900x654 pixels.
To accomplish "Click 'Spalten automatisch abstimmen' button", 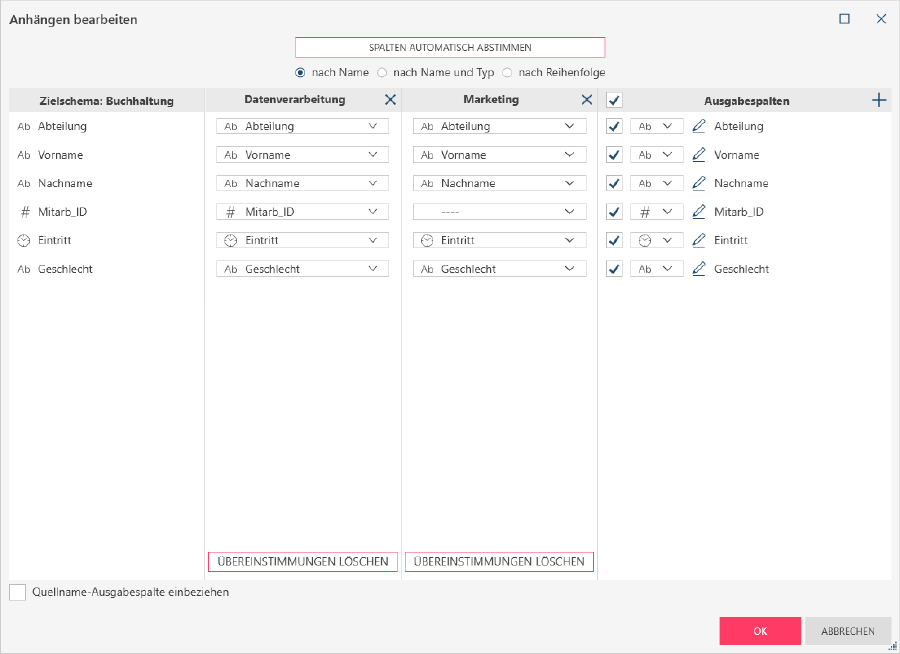I will click(450, 47).
